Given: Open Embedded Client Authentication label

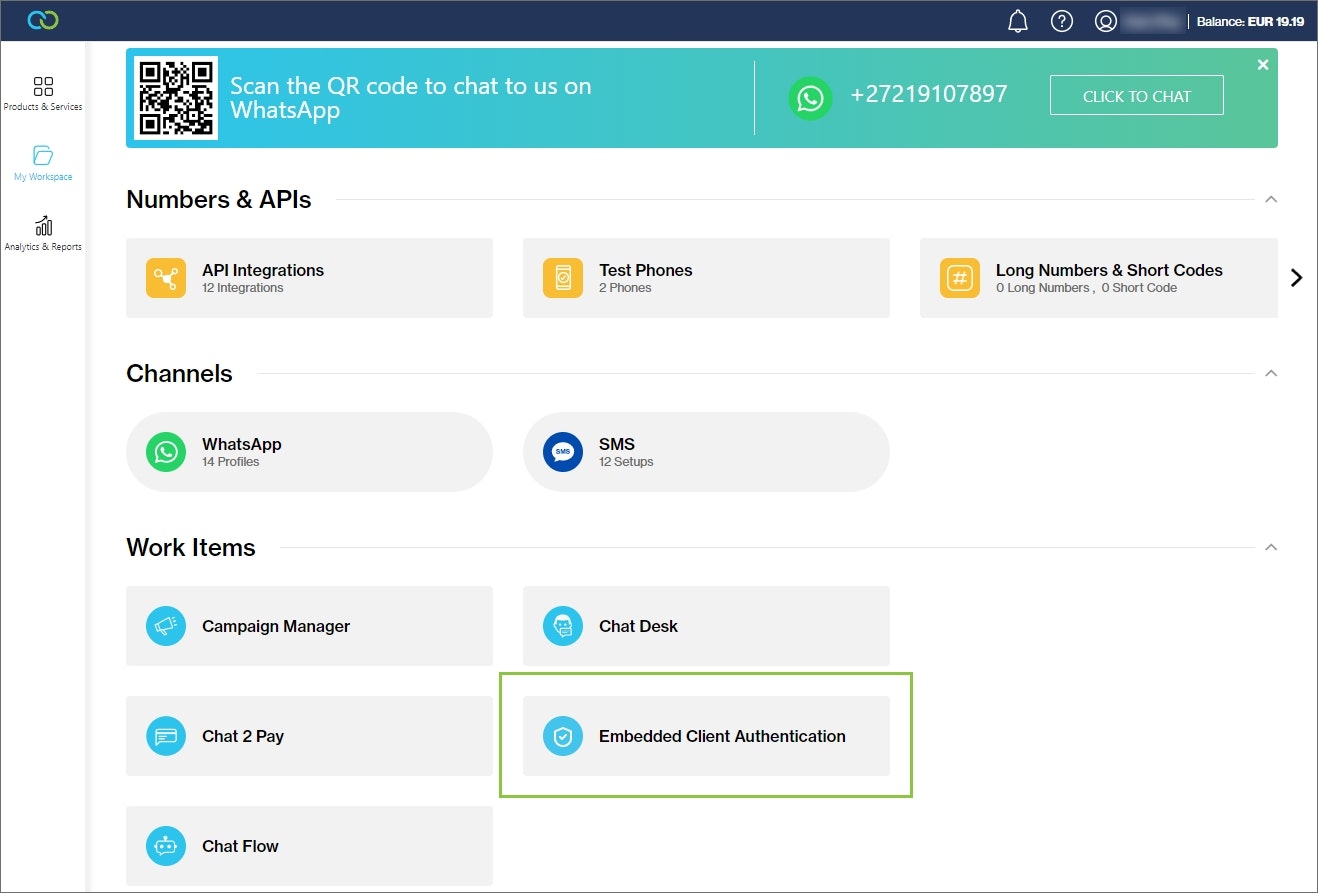Looking at the screenshot, I should (722, 736).
